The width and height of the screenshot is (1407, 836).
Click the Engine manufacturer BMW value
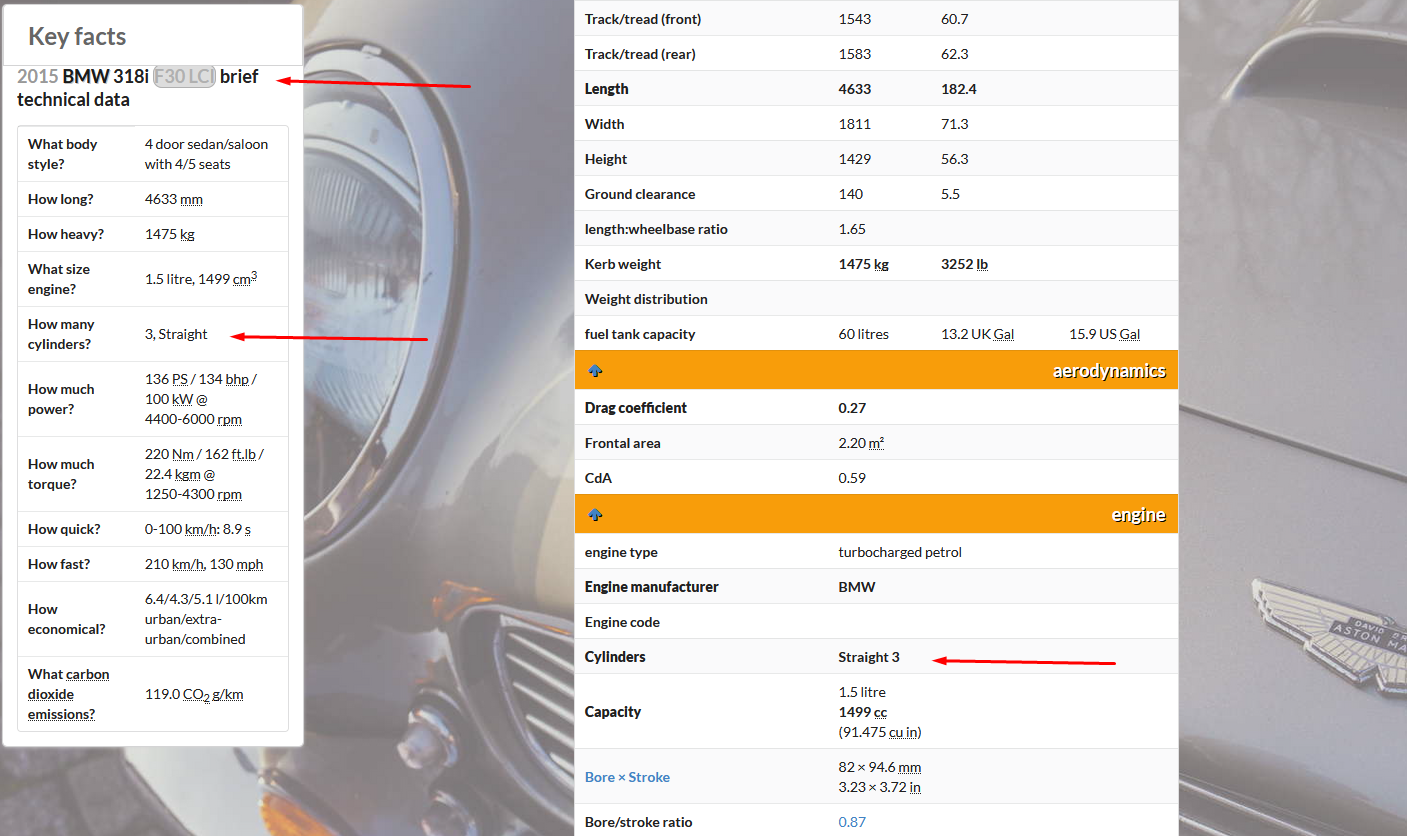tap(857, 587)
